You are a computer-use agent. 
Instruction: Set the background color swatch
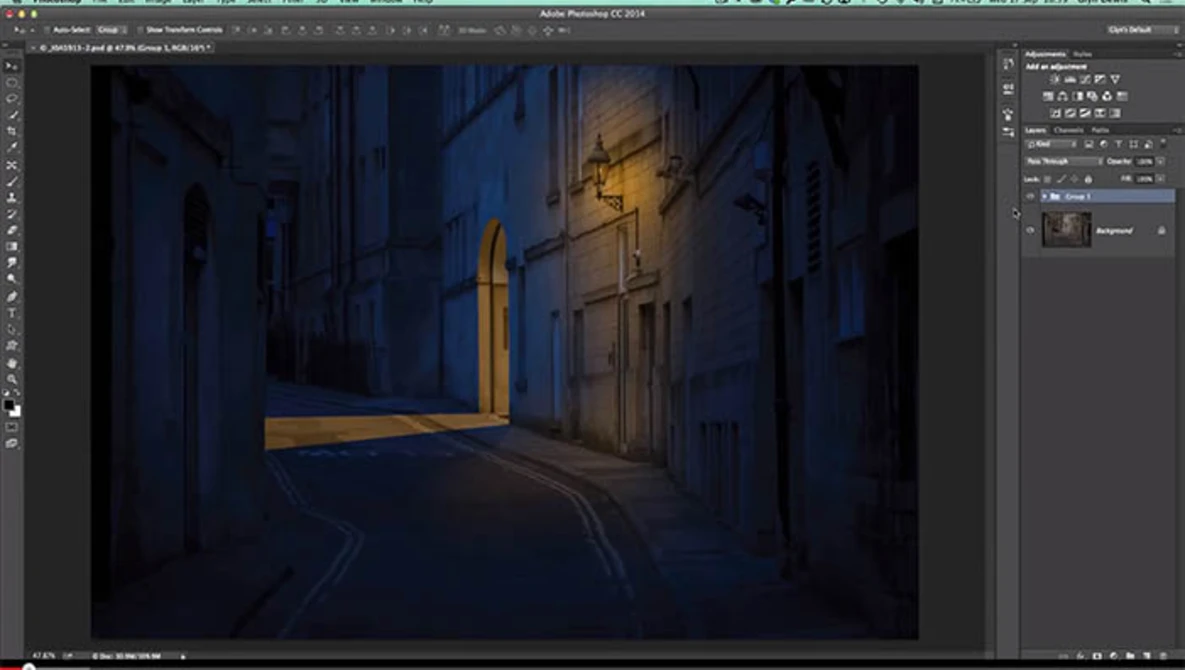click(15, 412)
